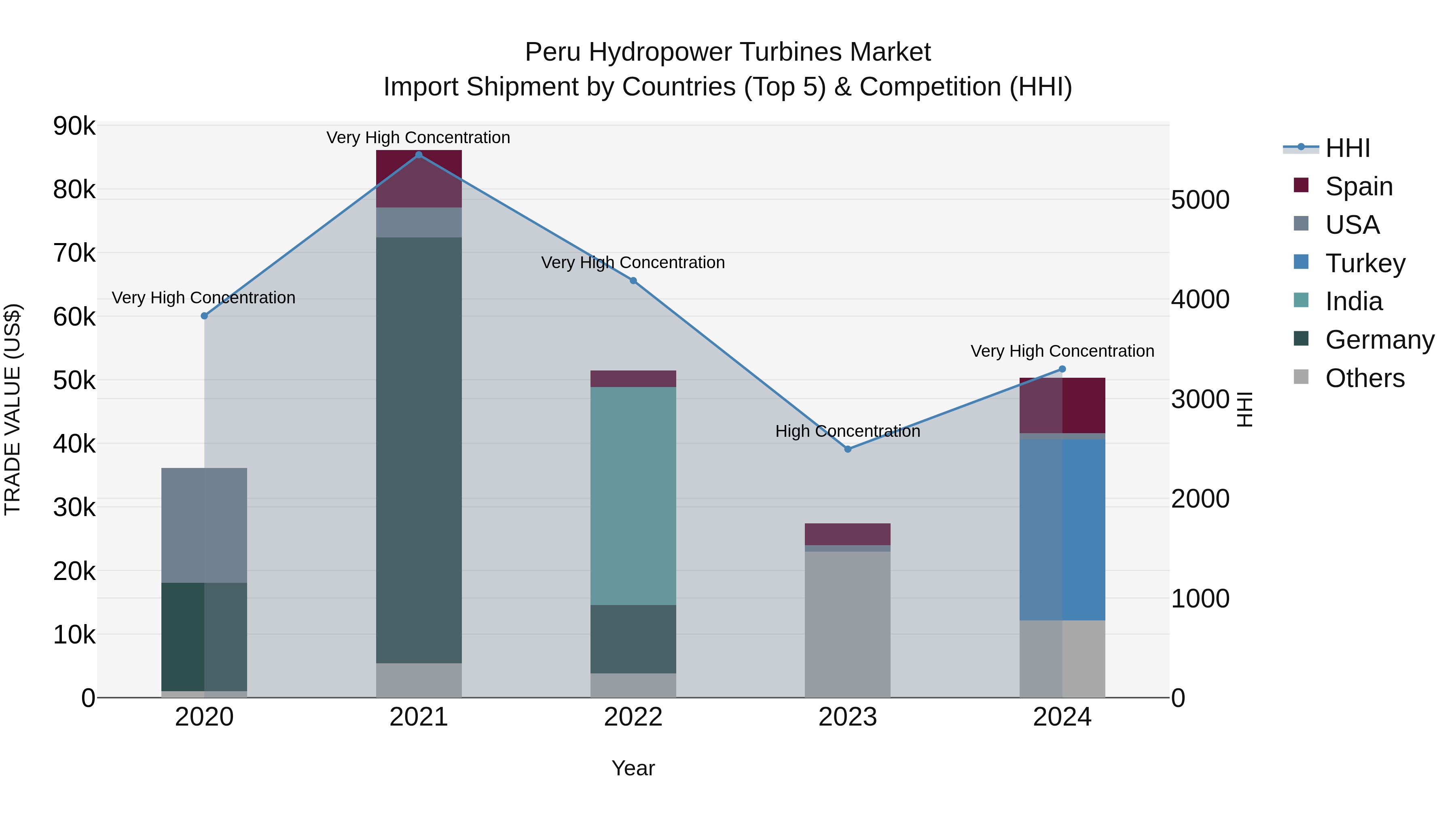Select the 2024 HHI data point

coord(1062,369)
